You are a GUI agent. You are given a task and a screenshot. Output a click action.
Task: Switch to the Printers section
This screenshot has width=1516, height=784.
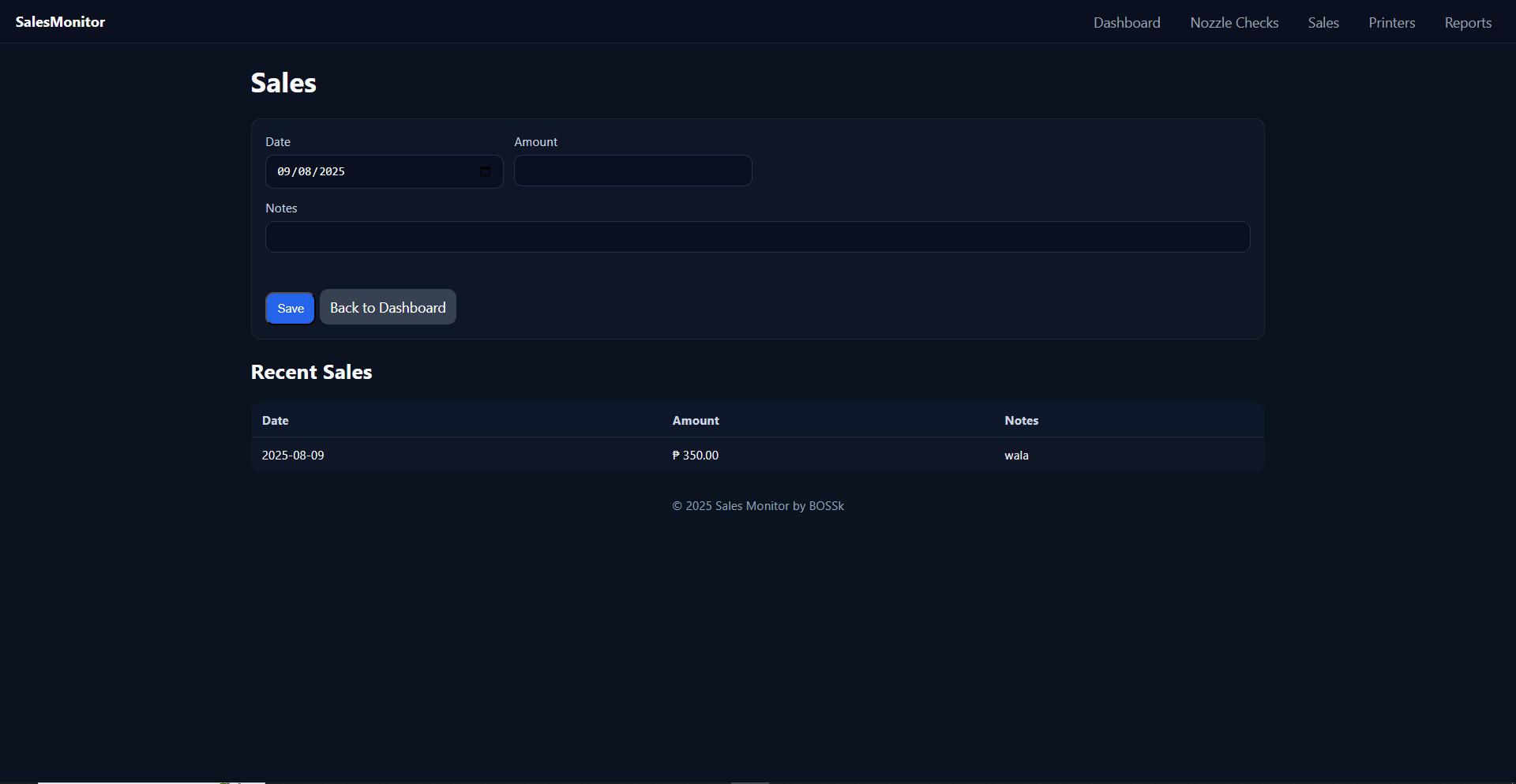tap(1391, 22)
